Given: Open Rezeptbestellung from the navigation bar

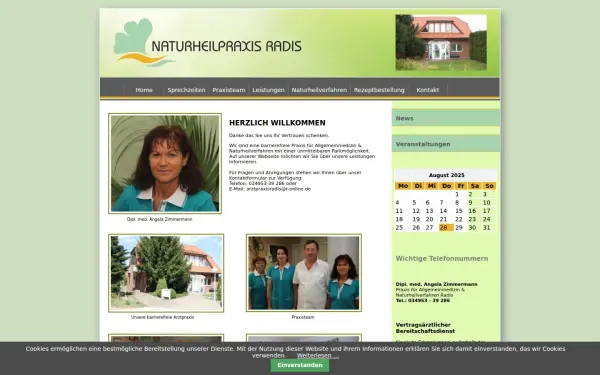Looking at the screenshot, I should point(379,90).
